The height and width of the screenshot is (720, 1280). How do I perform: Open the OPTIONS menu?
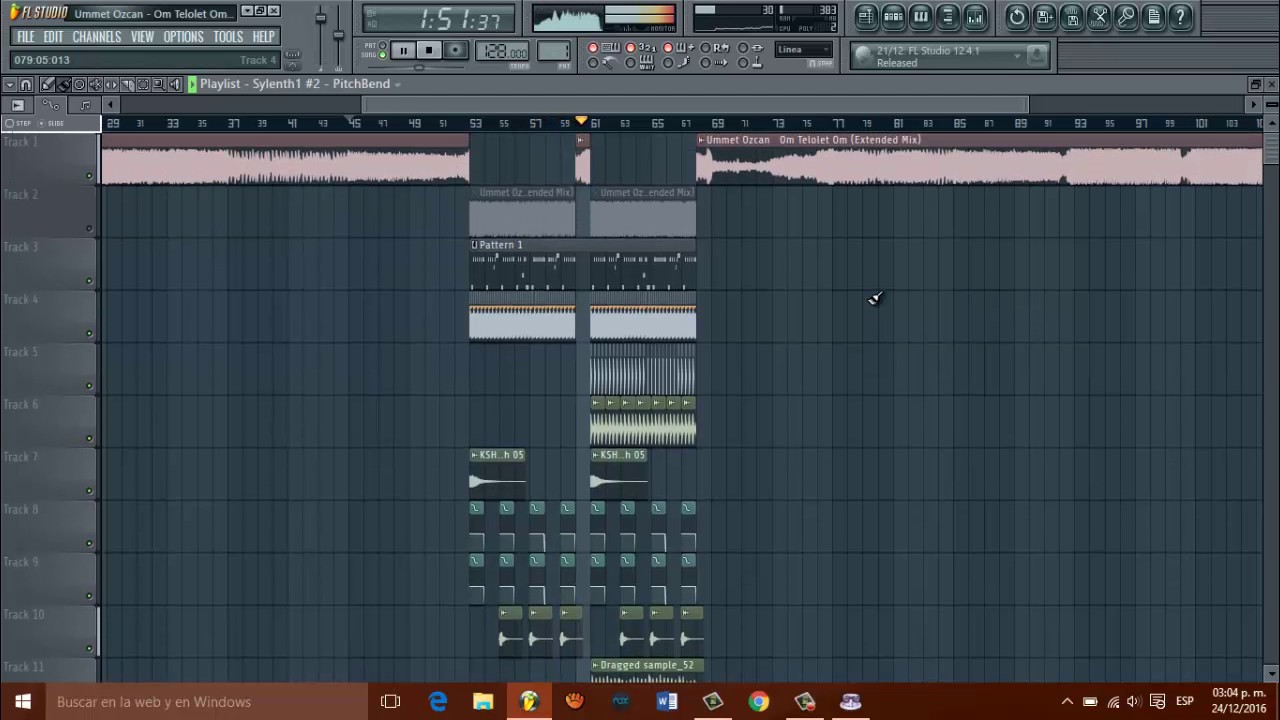[183, 37]
